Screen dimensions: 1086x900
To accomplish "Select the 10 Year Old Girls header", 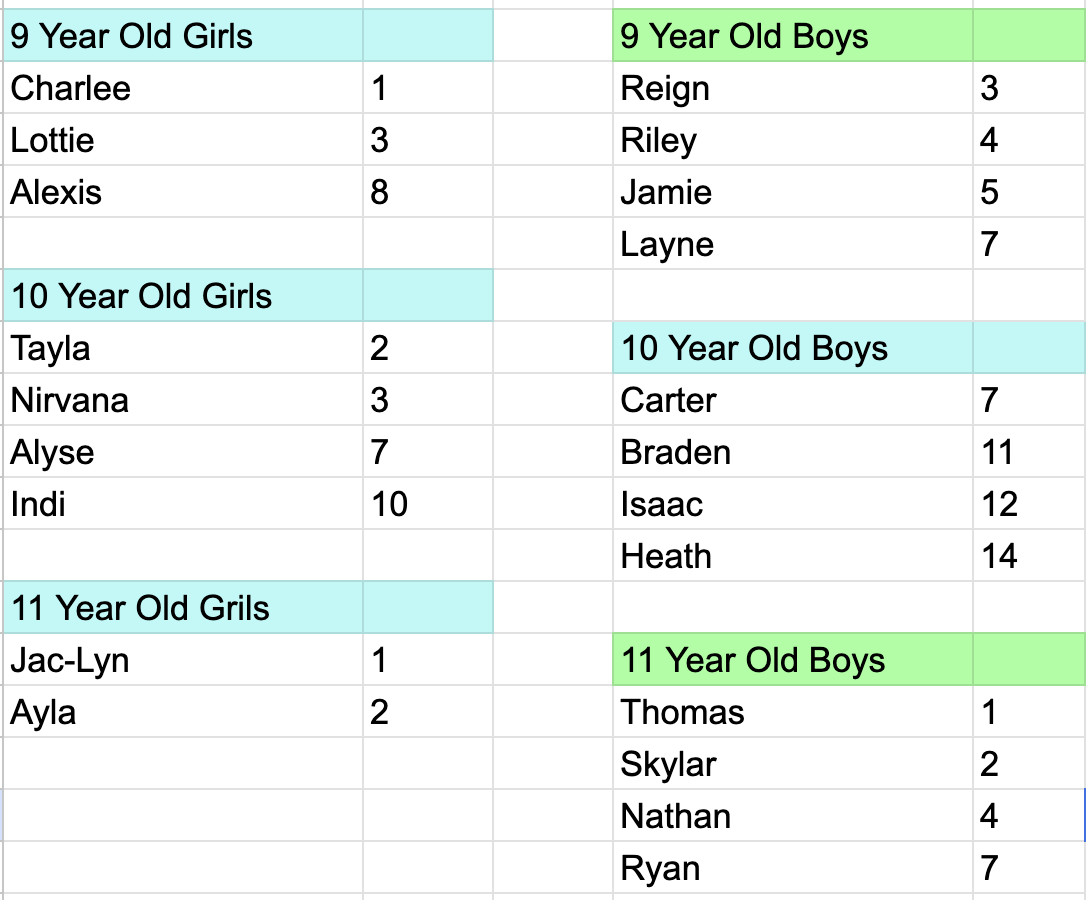I will [183, 295].
